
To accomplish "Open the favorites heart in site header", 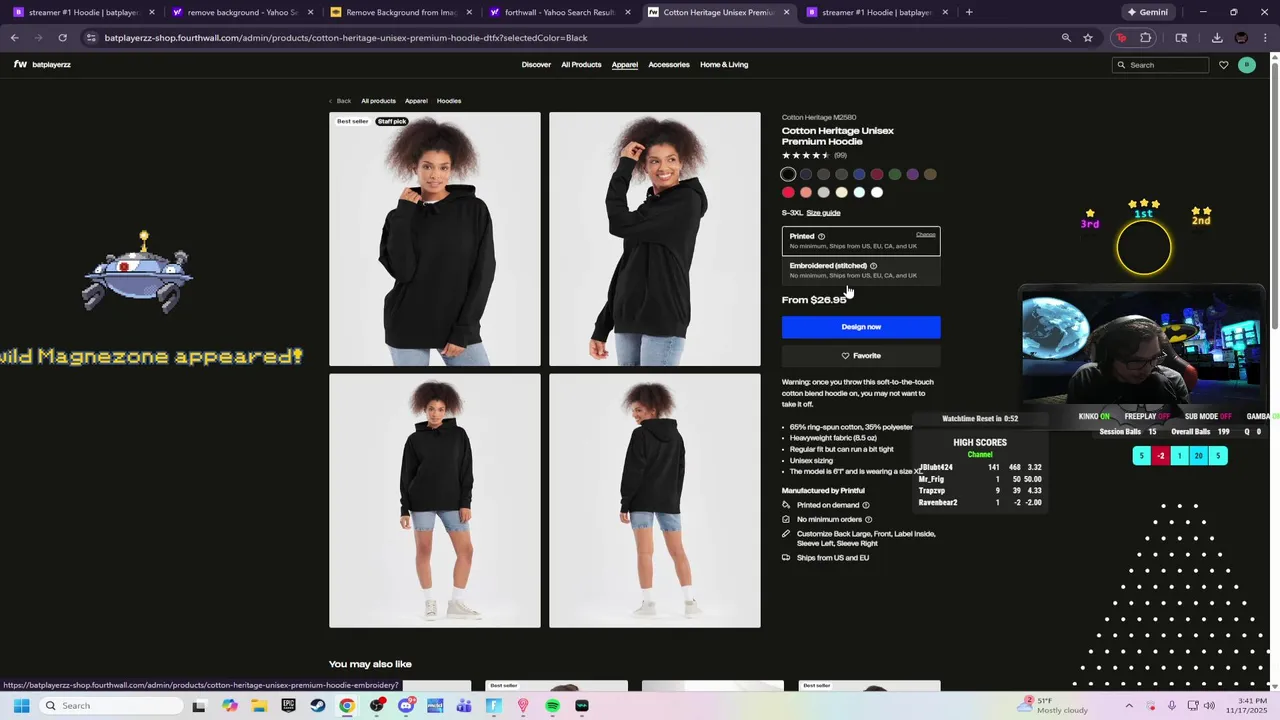I will point(1223,65).
